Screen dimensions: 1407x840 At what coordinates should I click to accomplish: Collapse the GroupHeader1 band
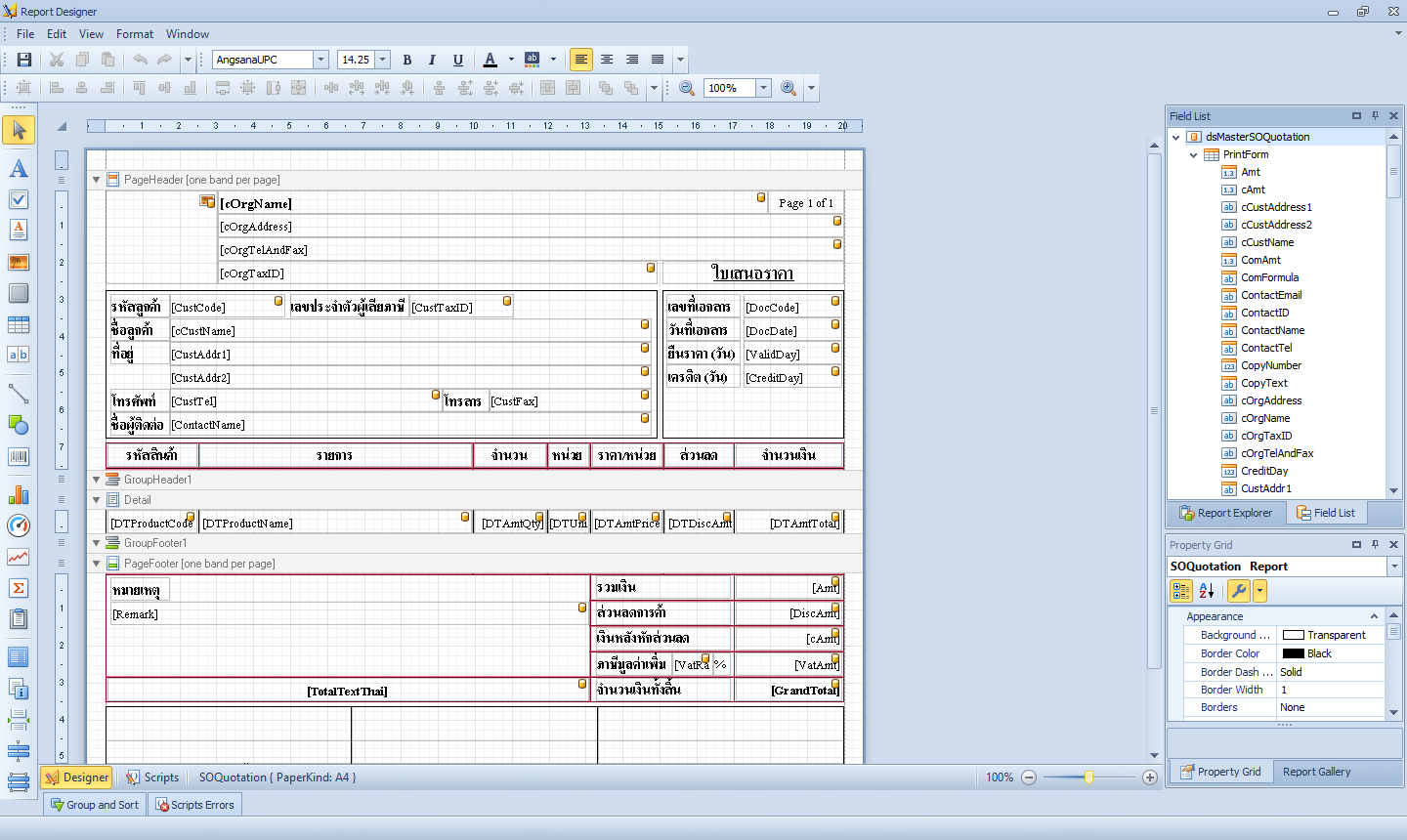pos(96,480)
